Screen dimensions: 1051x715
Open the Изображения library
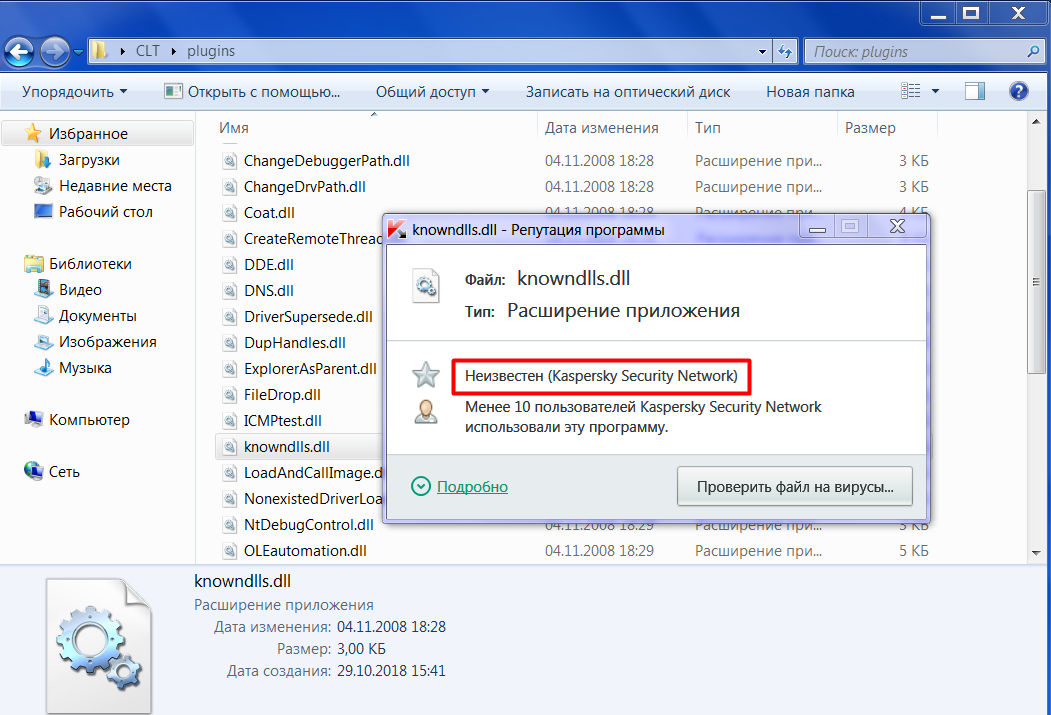[x=107, y=342]
